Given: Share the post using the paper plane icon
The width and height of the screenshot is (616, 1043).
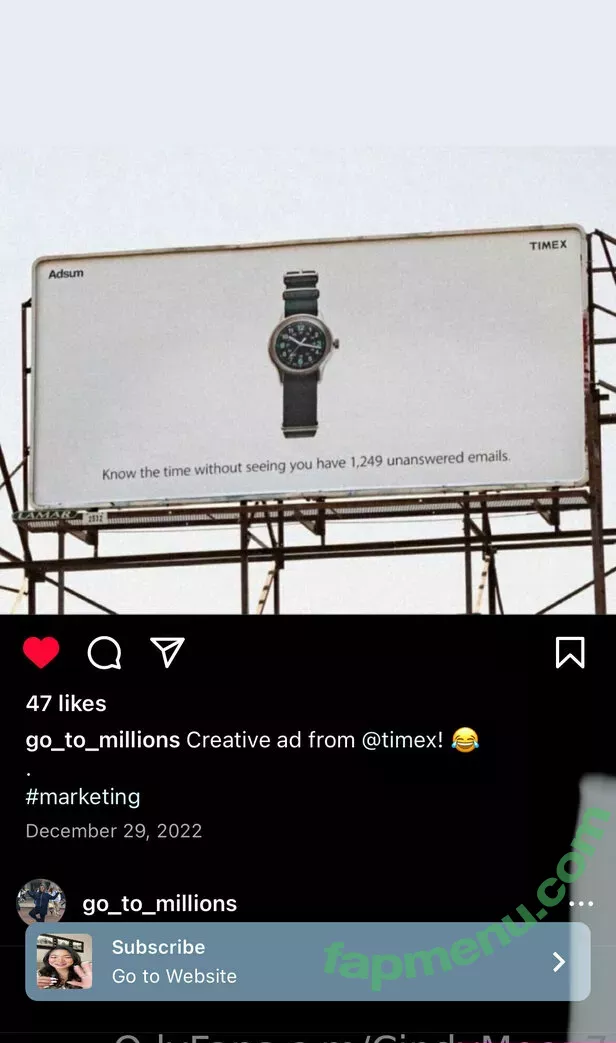Looking at the screenshot, I should coord(167,652).
